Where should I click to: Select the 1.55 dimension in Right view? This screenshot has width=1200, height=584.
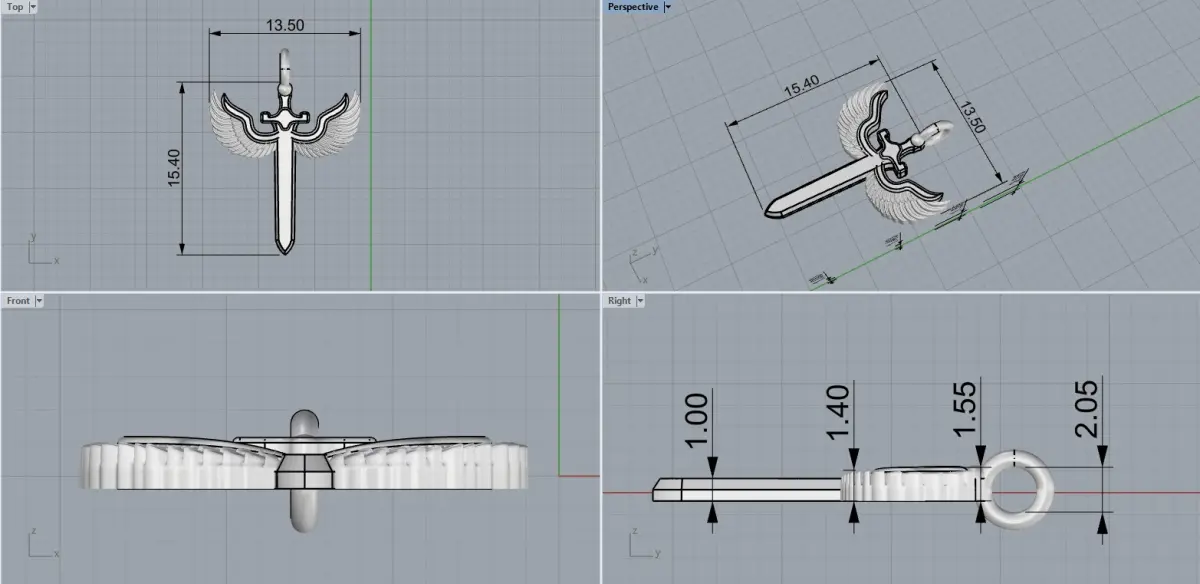(966, 407)
